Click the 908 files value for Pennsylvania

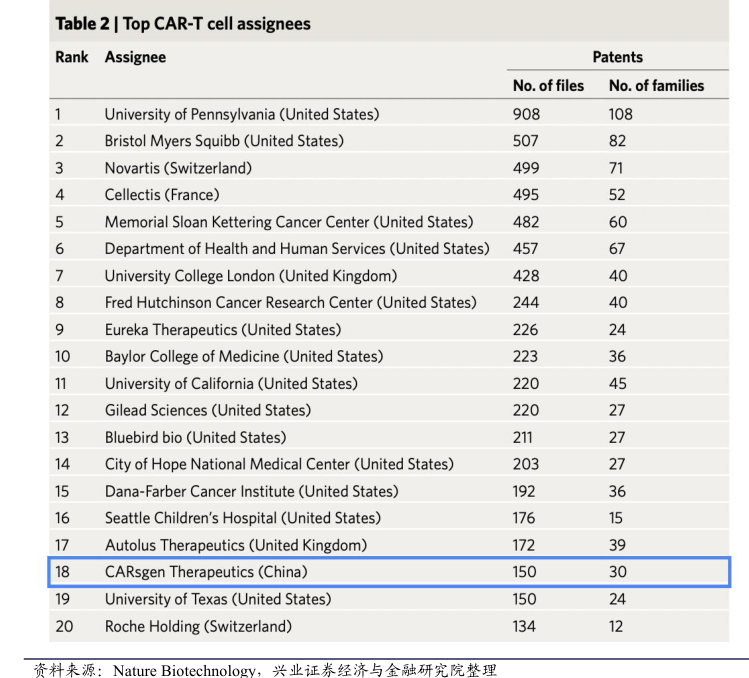(x=526, y=114)
